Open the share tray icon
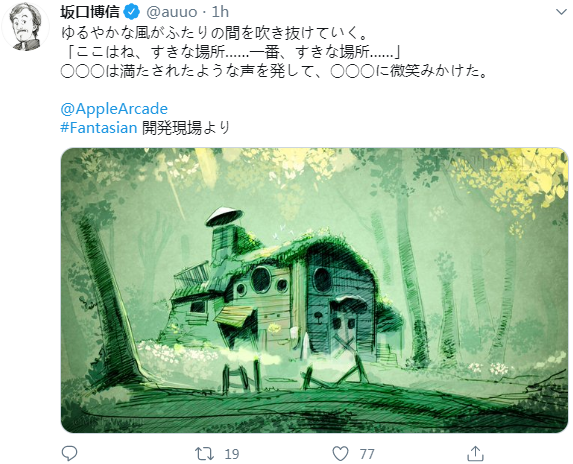The height and width of the screenshot is (464, 573). click(x=475, y=453)
